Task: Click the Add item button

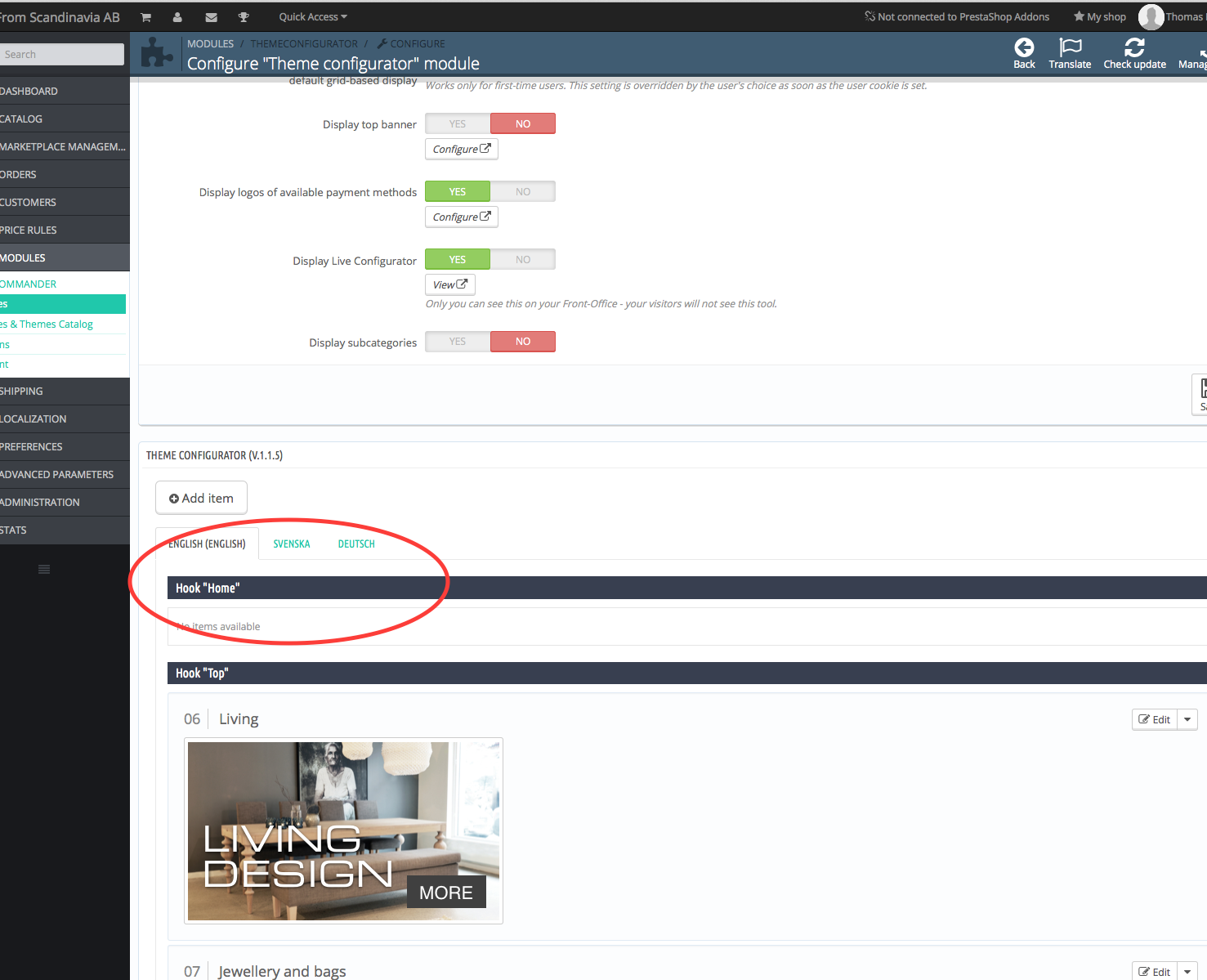Action: pyautogui.click(x=201, y=498)
